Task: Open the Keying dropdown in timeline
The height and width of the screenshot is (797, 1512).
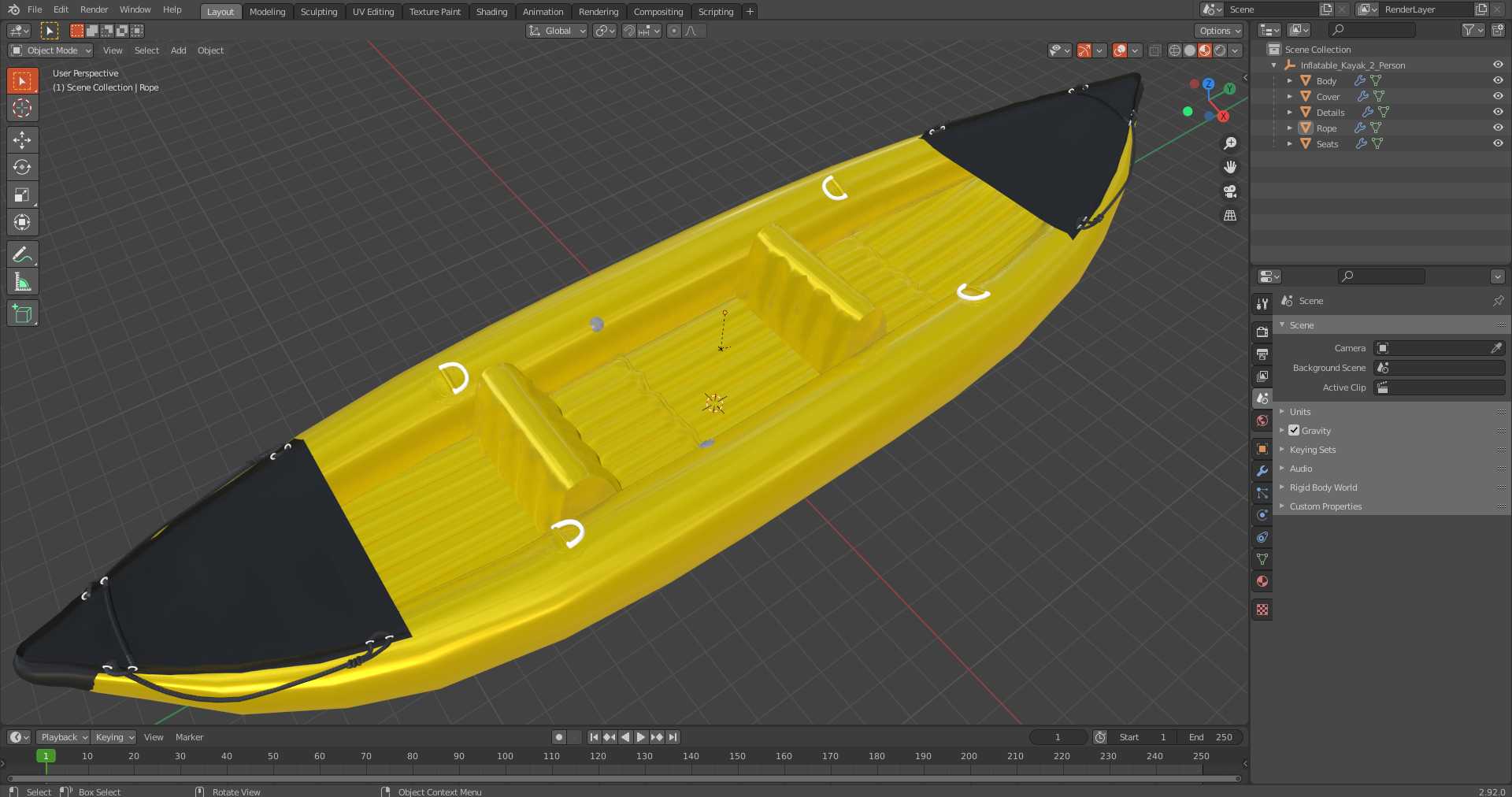Action: 114,737
